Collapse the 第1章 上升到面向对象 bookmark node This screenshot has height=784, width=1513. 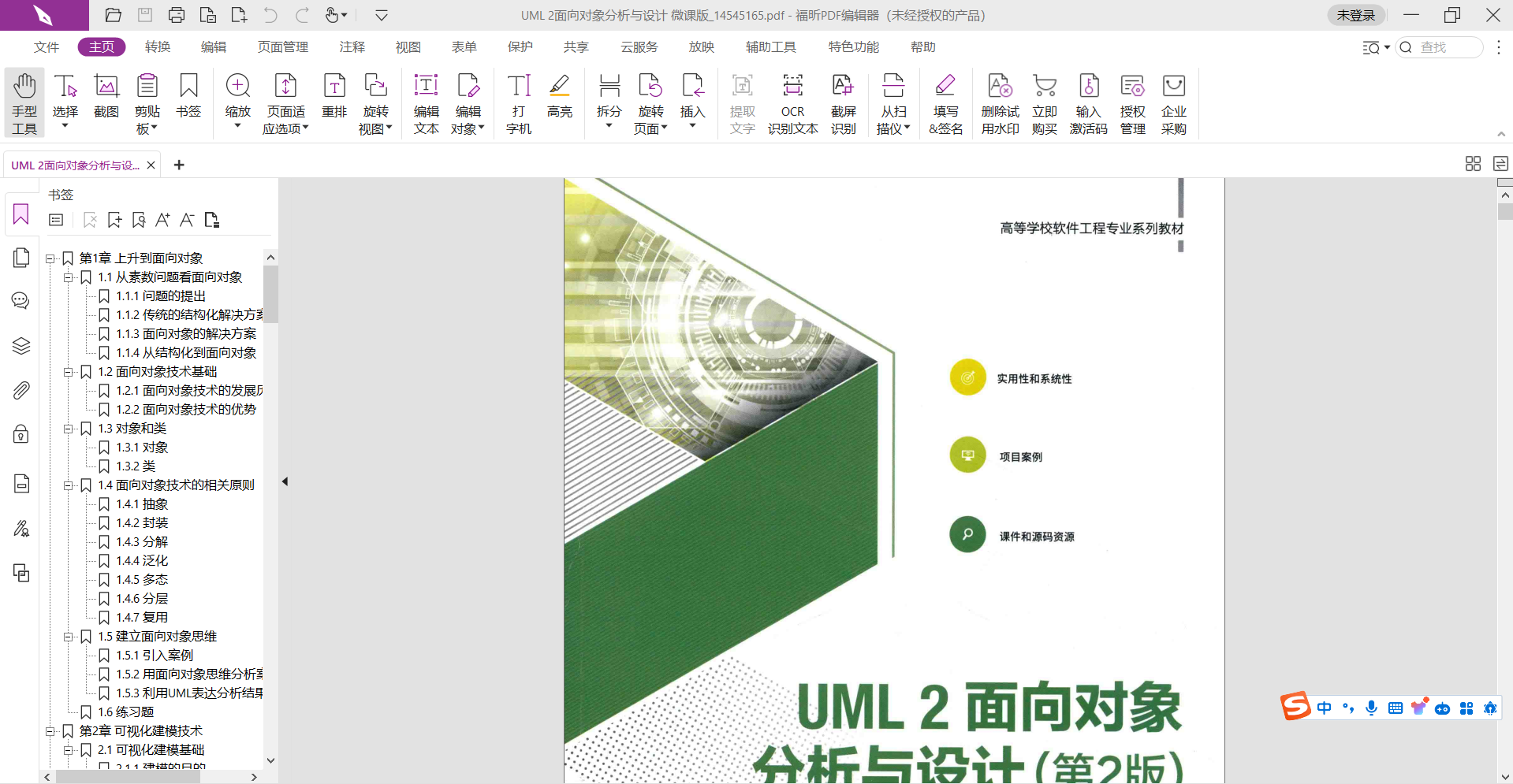tap(50, 258)
